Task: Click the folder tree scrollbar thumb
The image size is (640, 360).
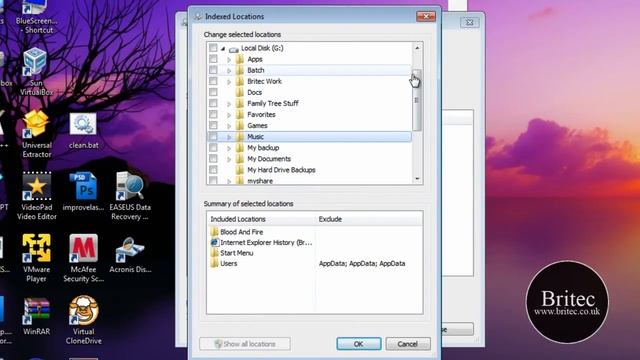Action: [x=417, y=100]
